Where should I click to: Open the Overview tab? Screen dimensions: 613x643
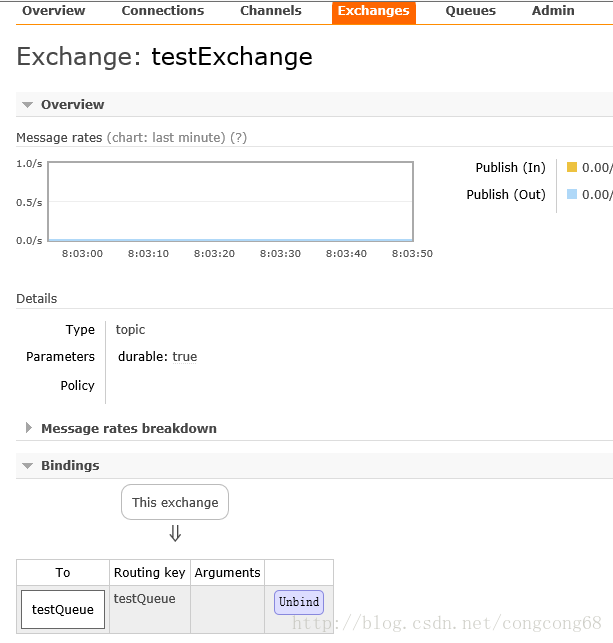(53, 11)
